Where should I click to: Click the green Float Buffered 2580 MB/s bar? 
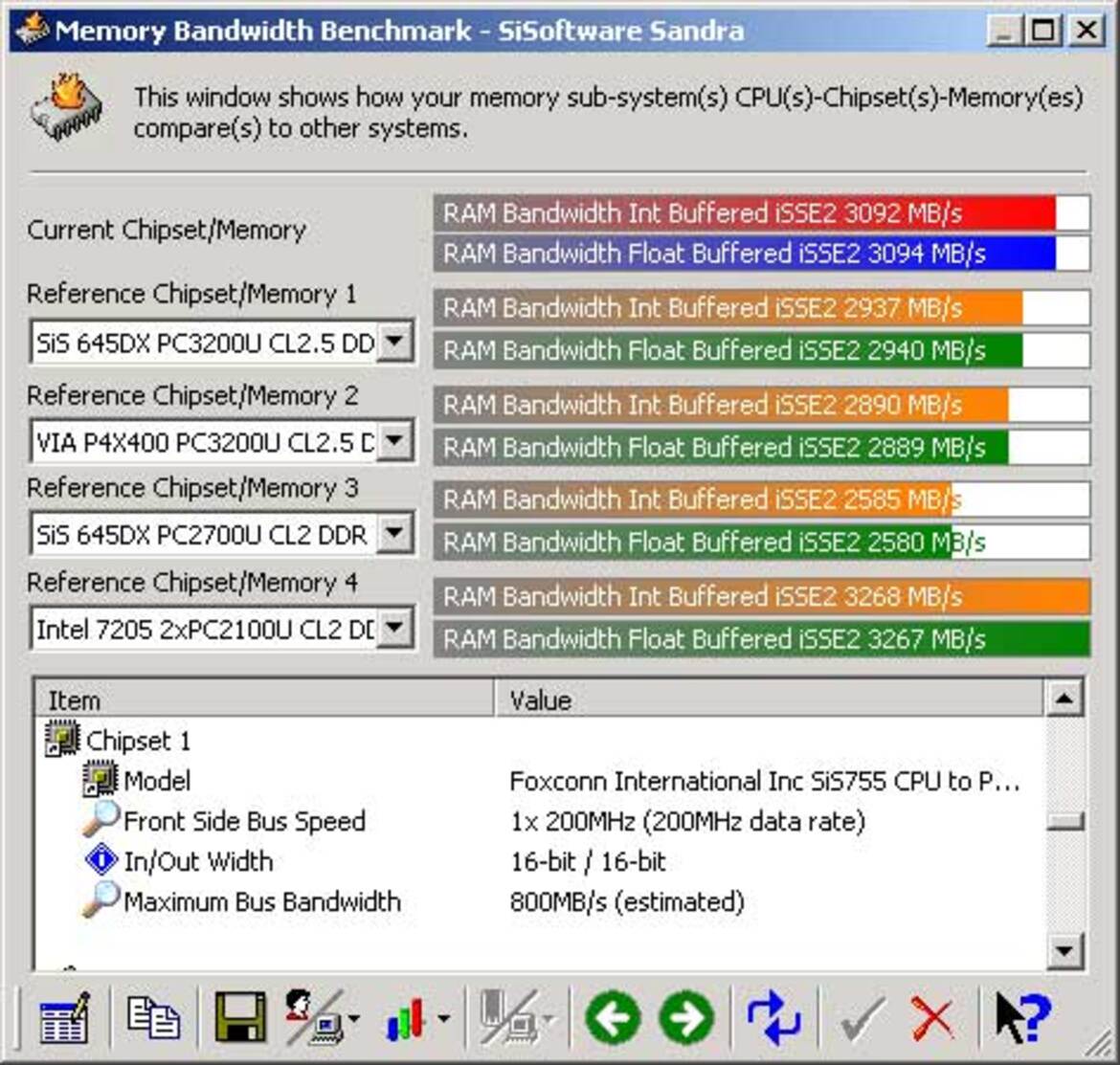761,542
